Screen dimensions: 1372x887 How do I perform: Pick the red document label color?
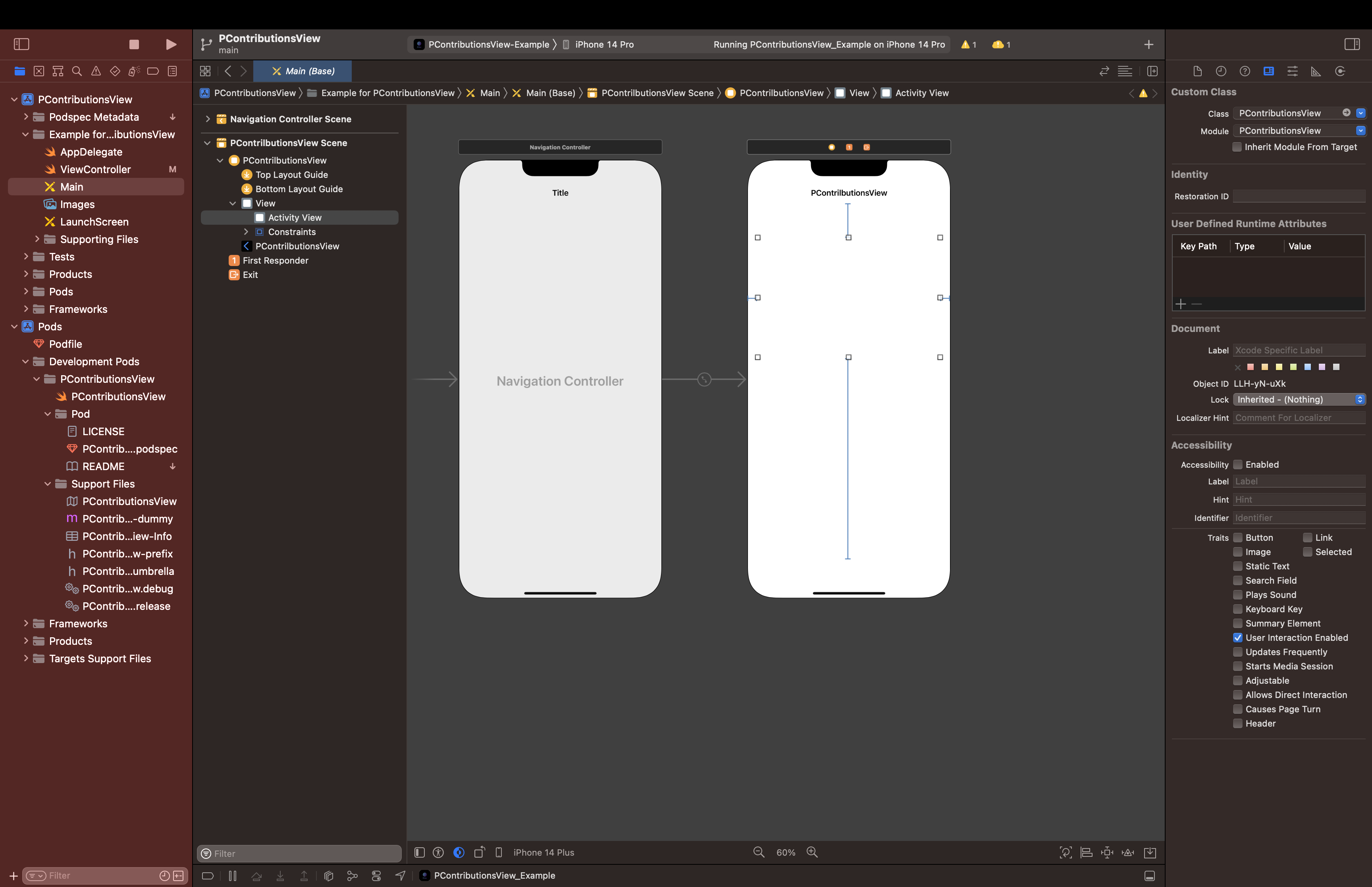click(1251, 367)
